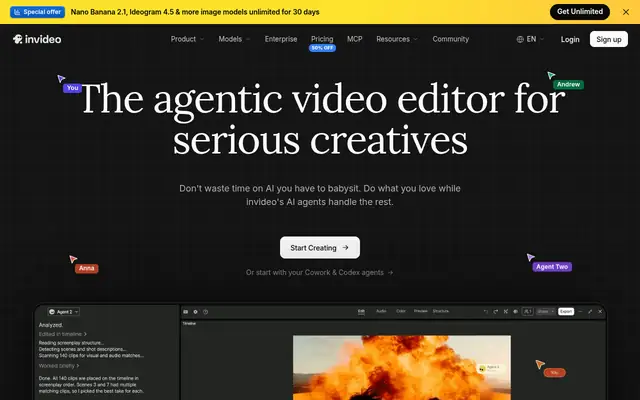Open the Share dropdown in editor
The height and width of the screenshot is (400, 640).
[545, 311]
